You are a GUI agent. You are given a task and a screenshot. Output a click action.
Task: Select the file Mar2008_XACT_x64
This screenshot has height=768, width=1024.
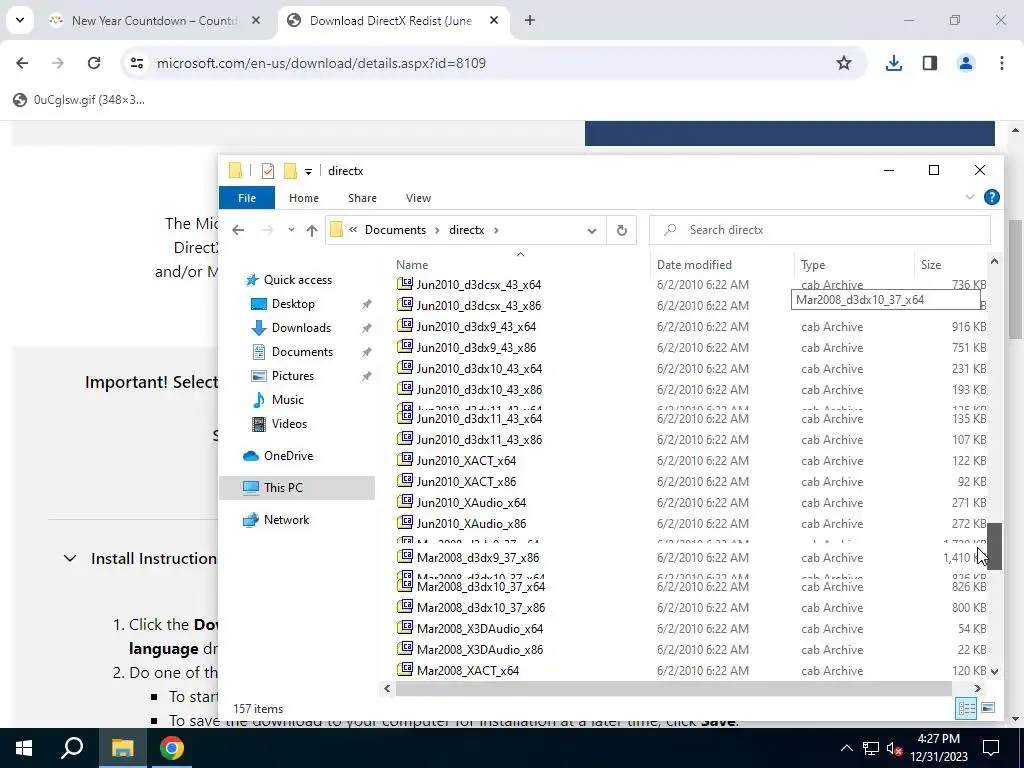point(468,670)
